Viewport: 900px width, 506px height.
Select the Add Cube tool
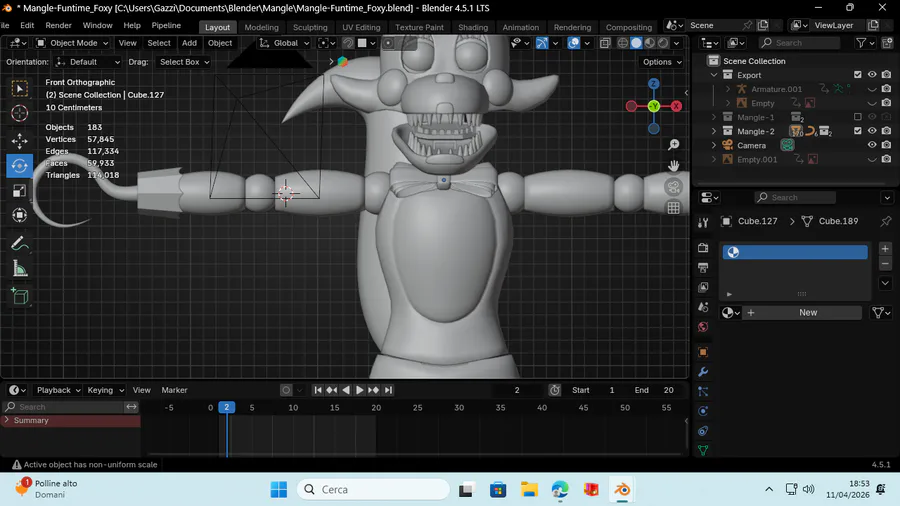click(20, 296)
